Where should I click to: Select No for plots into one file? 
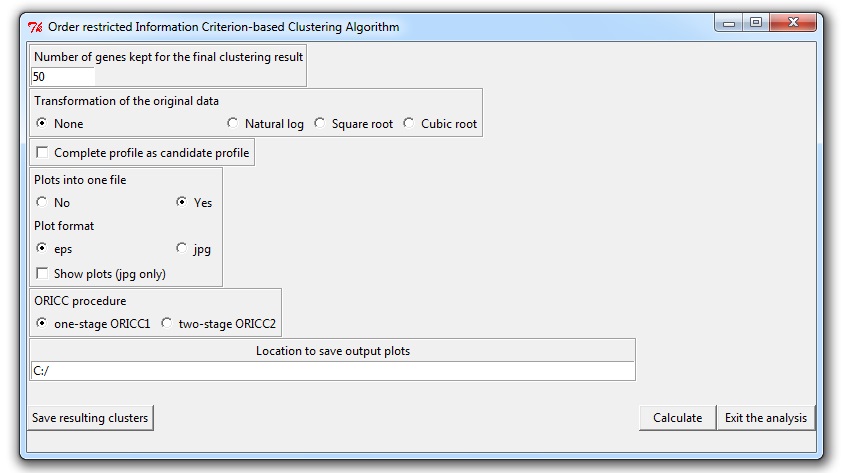[x=42, y=202]
